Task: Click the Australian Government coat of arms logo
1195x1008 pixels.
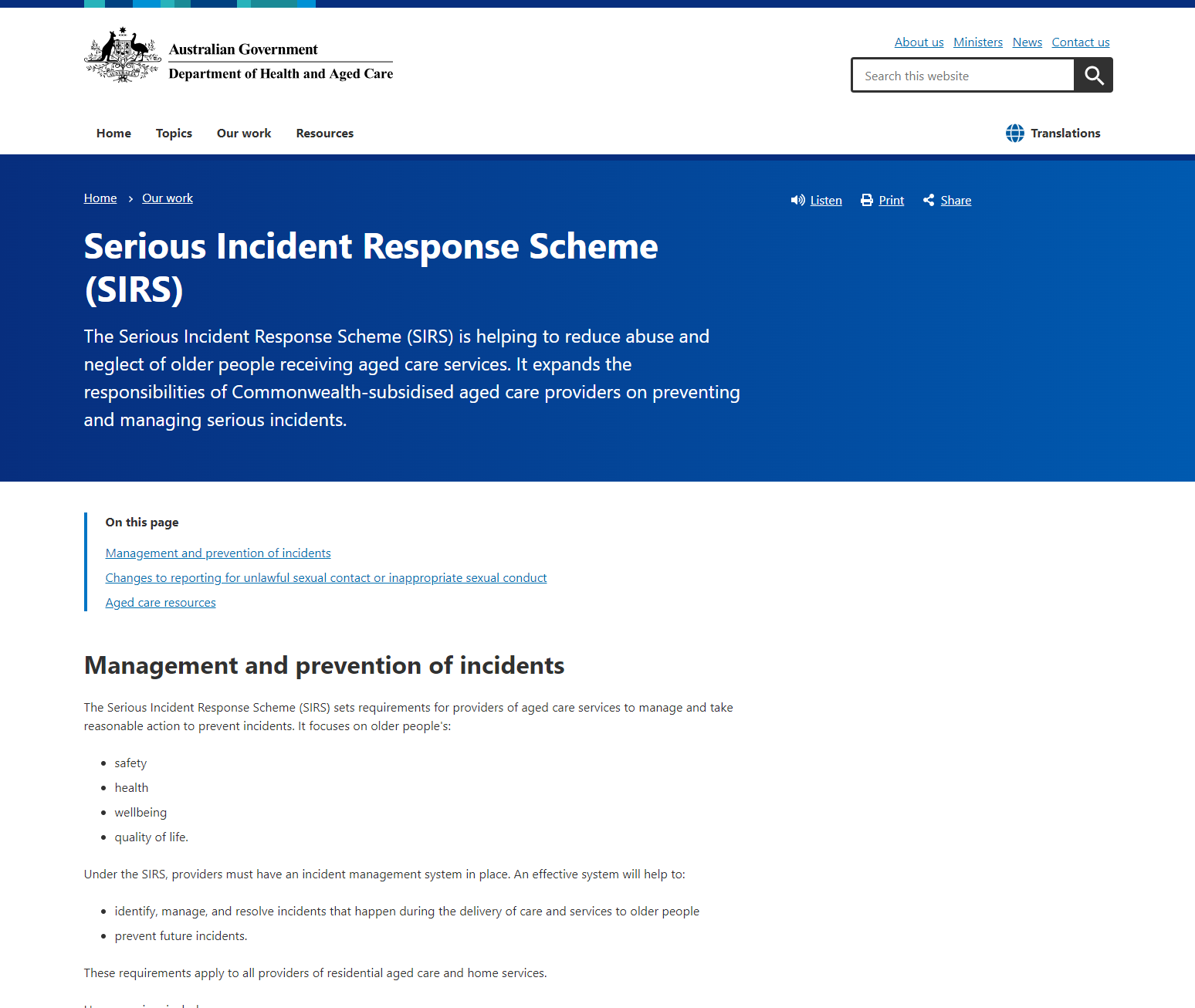Action: point(122,54)
